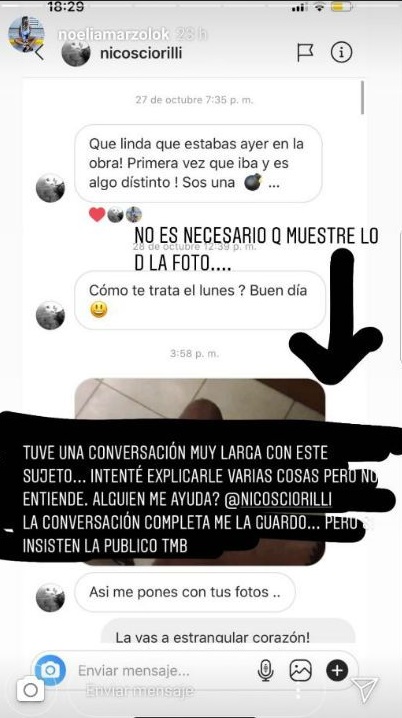Tap the back arrow chevron
Screen dimensions: 402x718
[x=39, y=53]
